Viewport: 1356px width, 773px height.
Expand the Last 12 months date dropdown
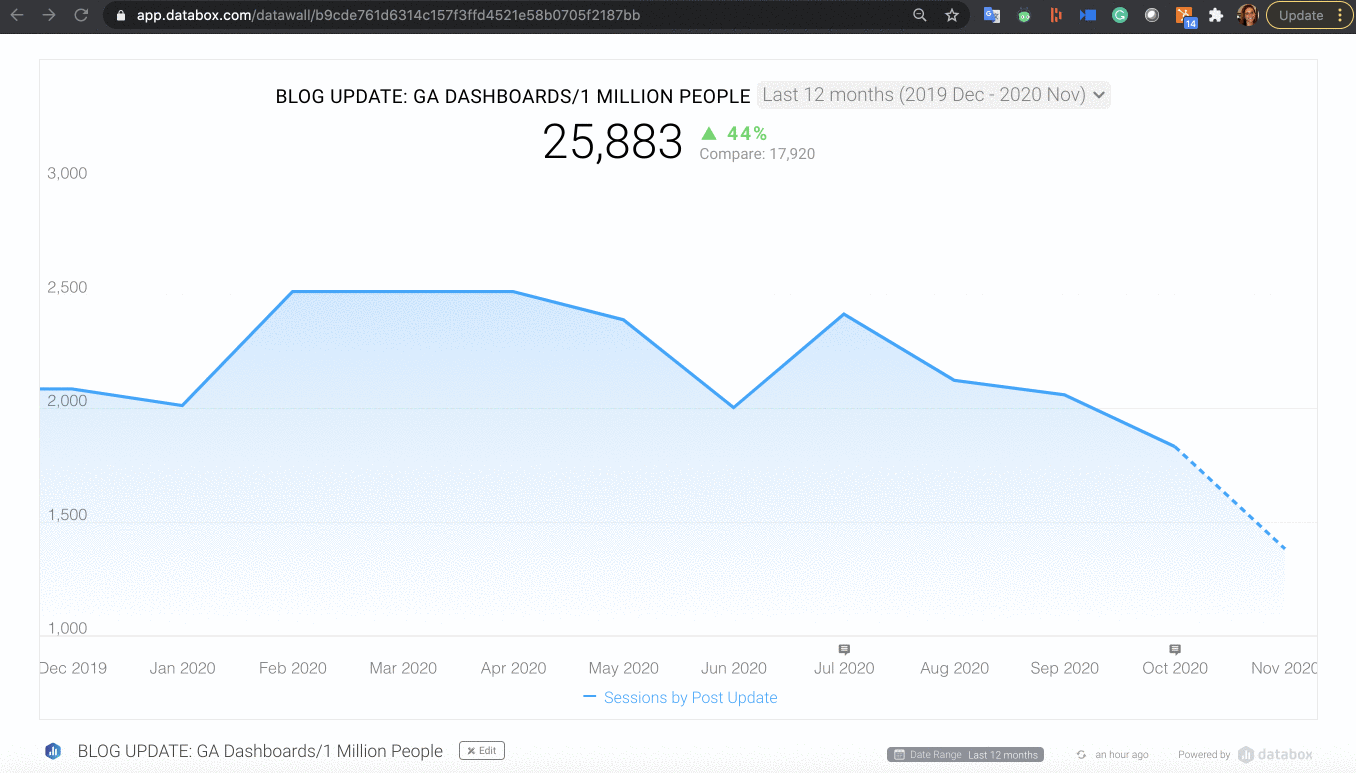point(933,95)
